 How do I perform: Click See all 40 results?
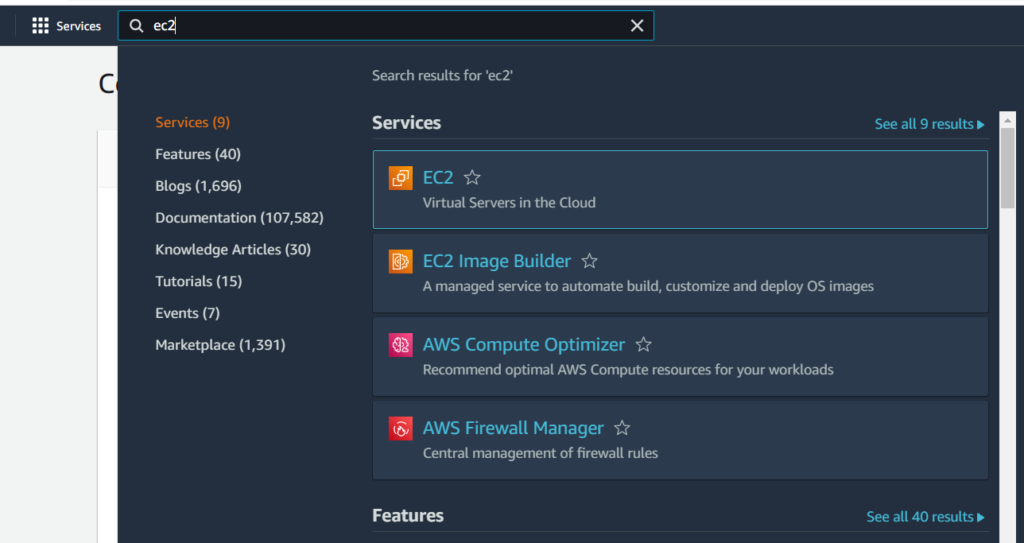925,517
